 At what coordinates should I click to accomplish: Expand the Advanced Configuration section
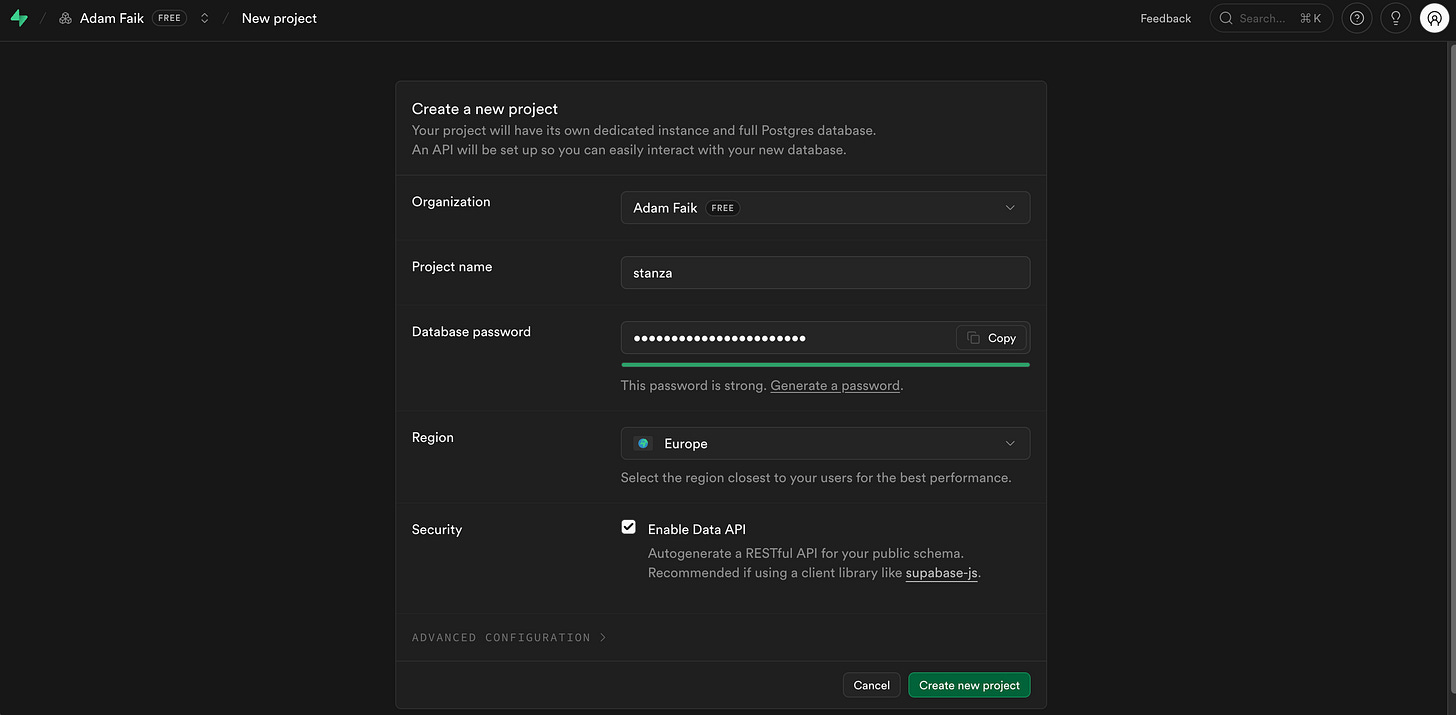click(x=509, y=637)
